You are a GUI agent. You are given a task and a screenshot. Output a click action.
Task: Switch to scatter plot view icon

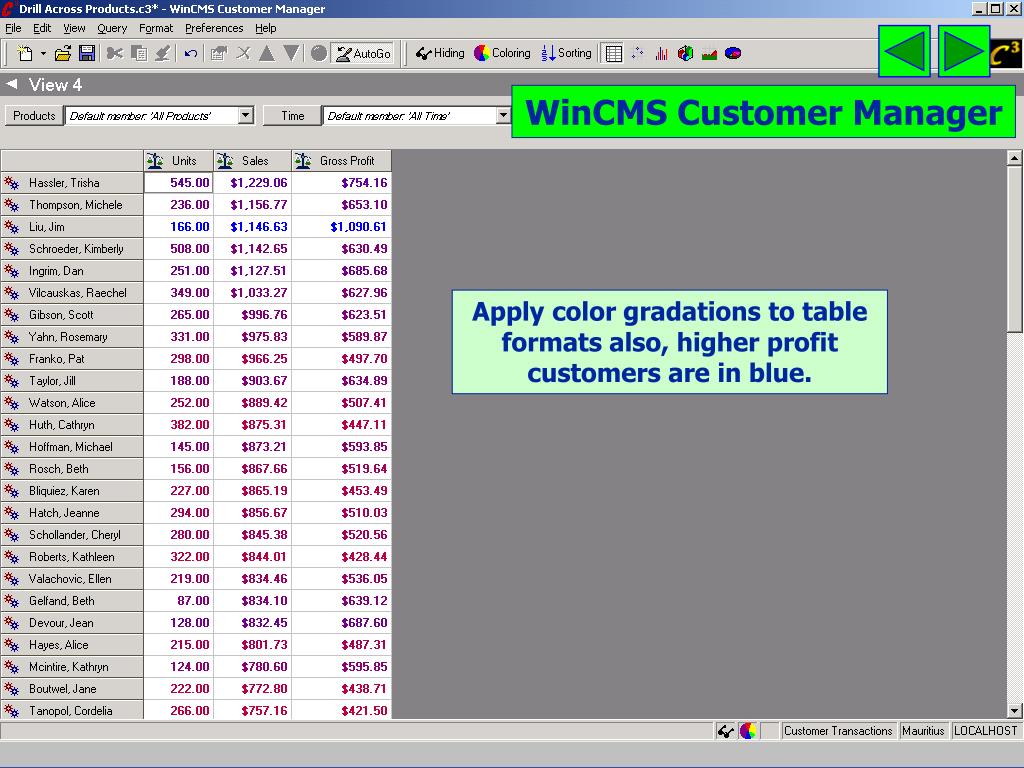click(638, 54)
